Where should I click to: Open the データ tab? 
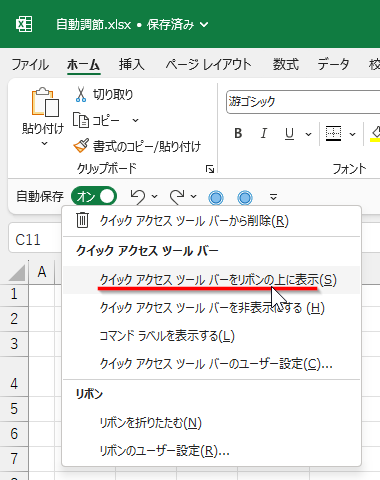point(333,64)
